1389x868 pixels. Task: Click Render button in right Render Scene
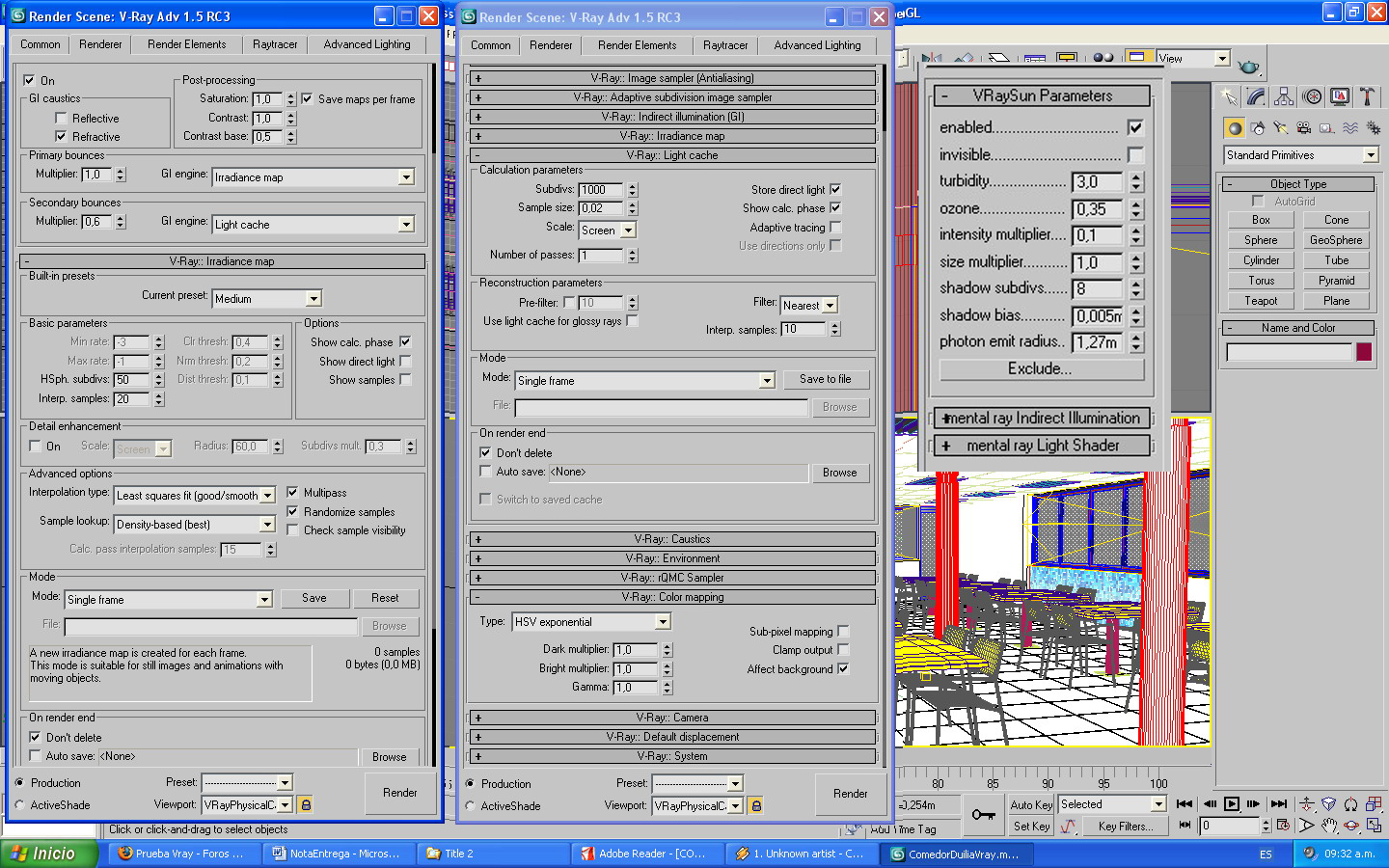pos(850,794)
